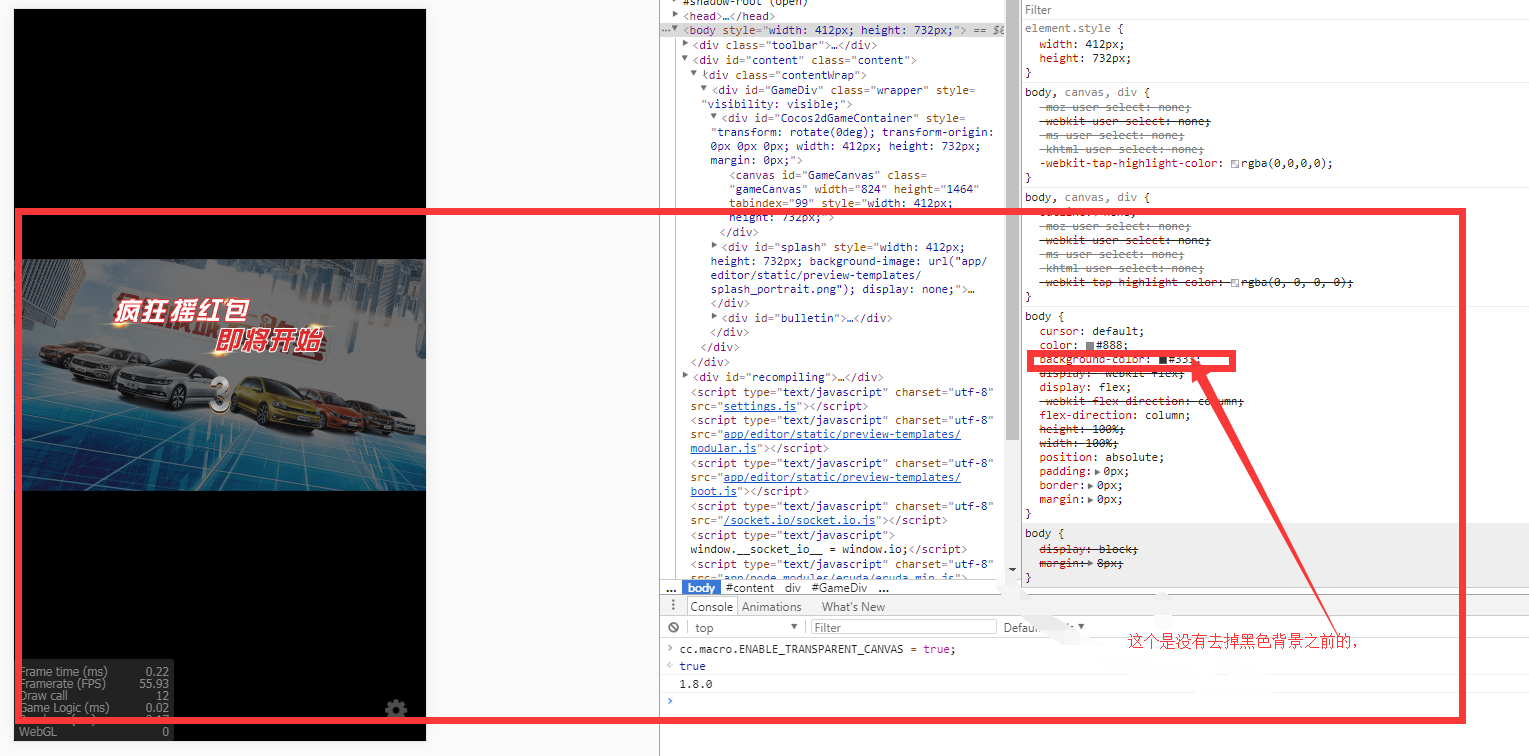Open the settings.js script link
1529x756 pixels.
(x=759, y=406)
